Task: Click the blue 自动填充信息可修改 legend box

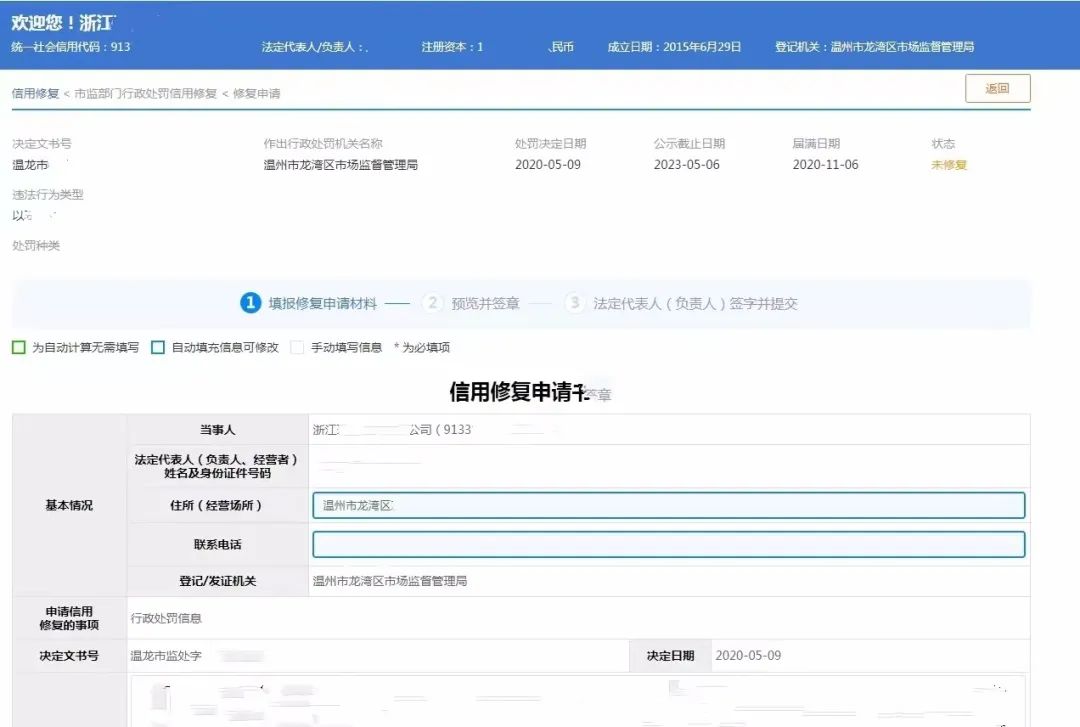Action: (158, 348)
